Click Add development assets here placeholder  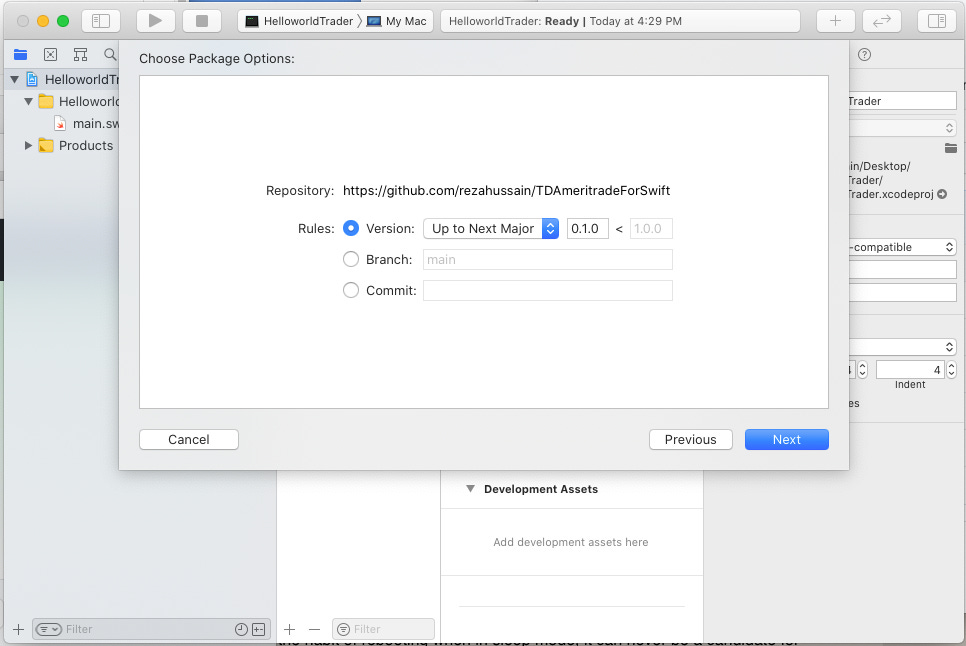570,542
